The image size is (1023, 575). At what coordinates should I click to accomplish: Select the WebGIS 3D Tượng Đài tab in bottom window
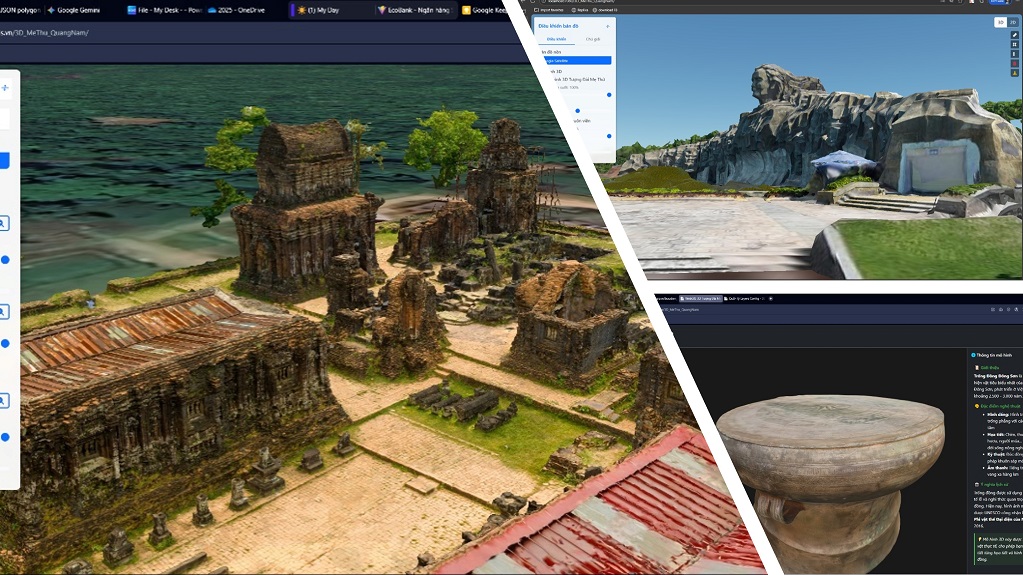(x=700, y=298)
